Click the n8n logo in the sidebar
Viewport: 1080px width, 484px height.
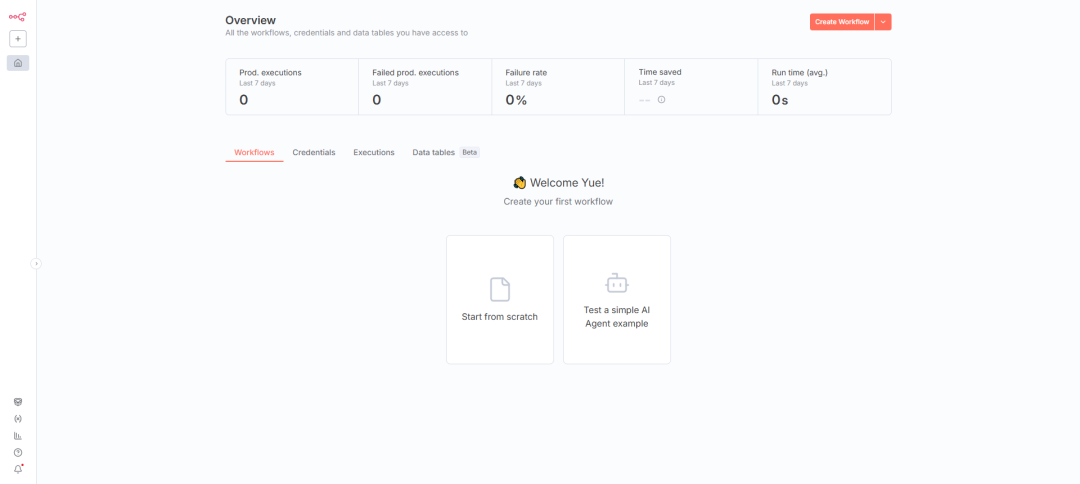17,16
